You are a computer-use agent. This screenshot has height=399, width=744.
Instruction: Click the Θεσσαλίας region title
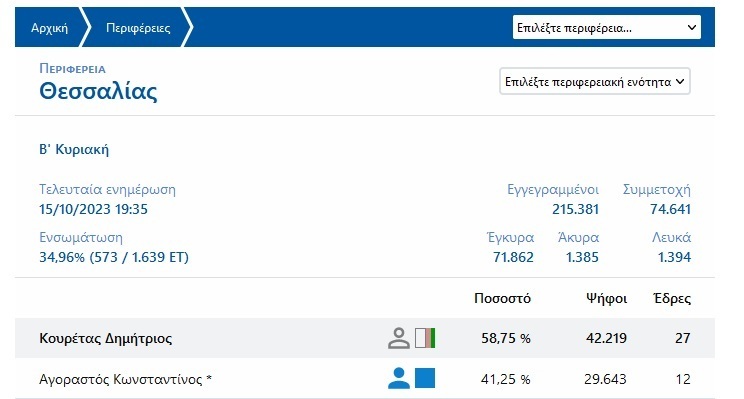tap(98, 91)
